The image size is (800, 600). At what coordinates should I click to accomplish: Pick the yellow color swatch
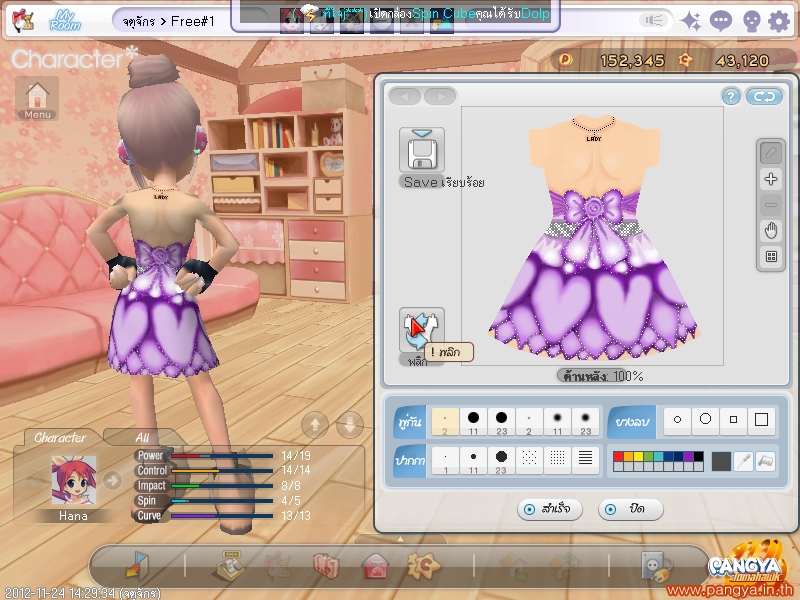[x=638, y=457]
